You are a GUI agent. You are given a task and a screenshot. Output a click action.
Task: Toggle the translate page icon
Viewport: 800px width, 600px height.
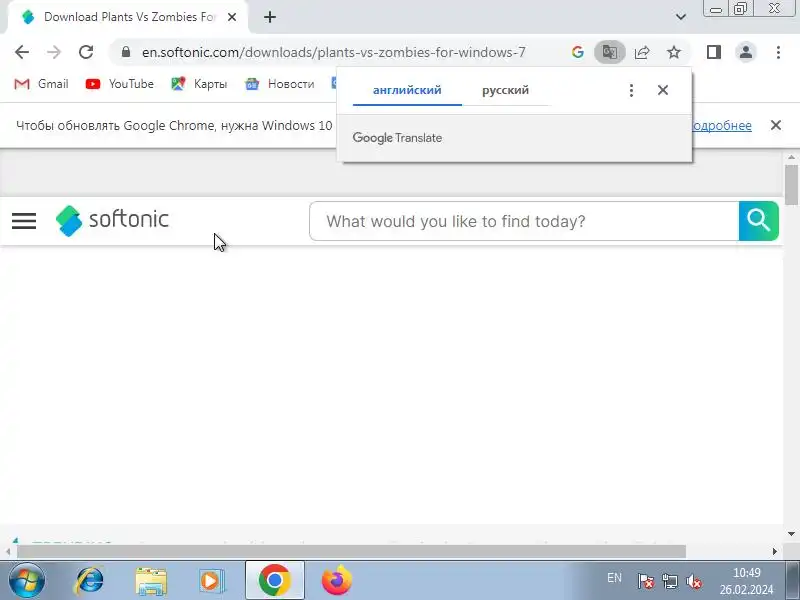pos(610,52)
